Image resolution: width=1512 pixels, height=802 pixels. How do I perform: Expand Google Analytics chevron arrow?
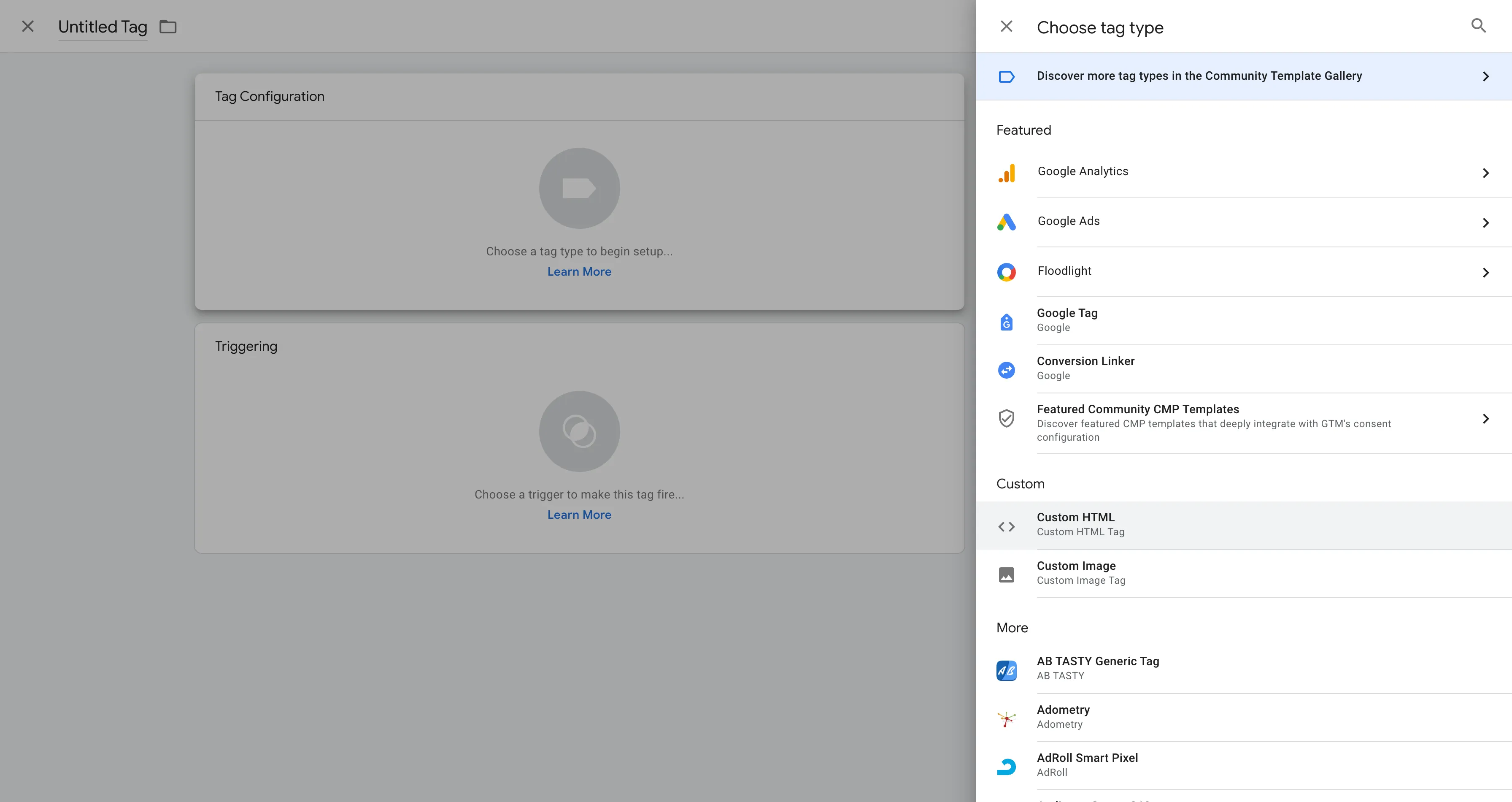point(1485,173)
